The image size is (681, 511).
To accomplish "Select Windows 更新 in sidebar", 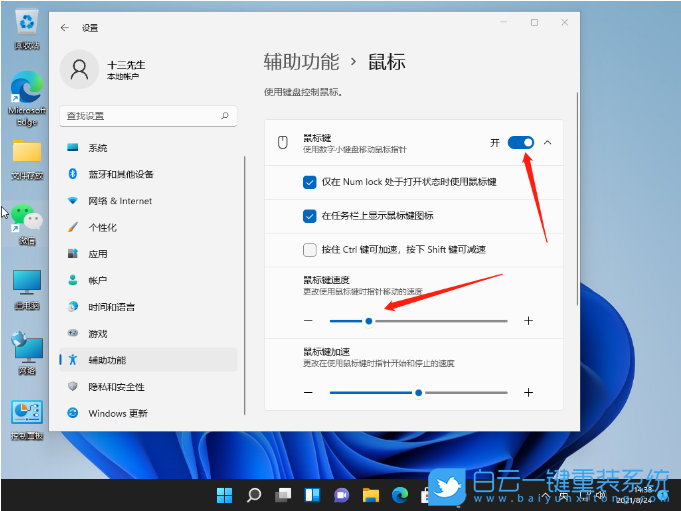I will click(149, 413).
